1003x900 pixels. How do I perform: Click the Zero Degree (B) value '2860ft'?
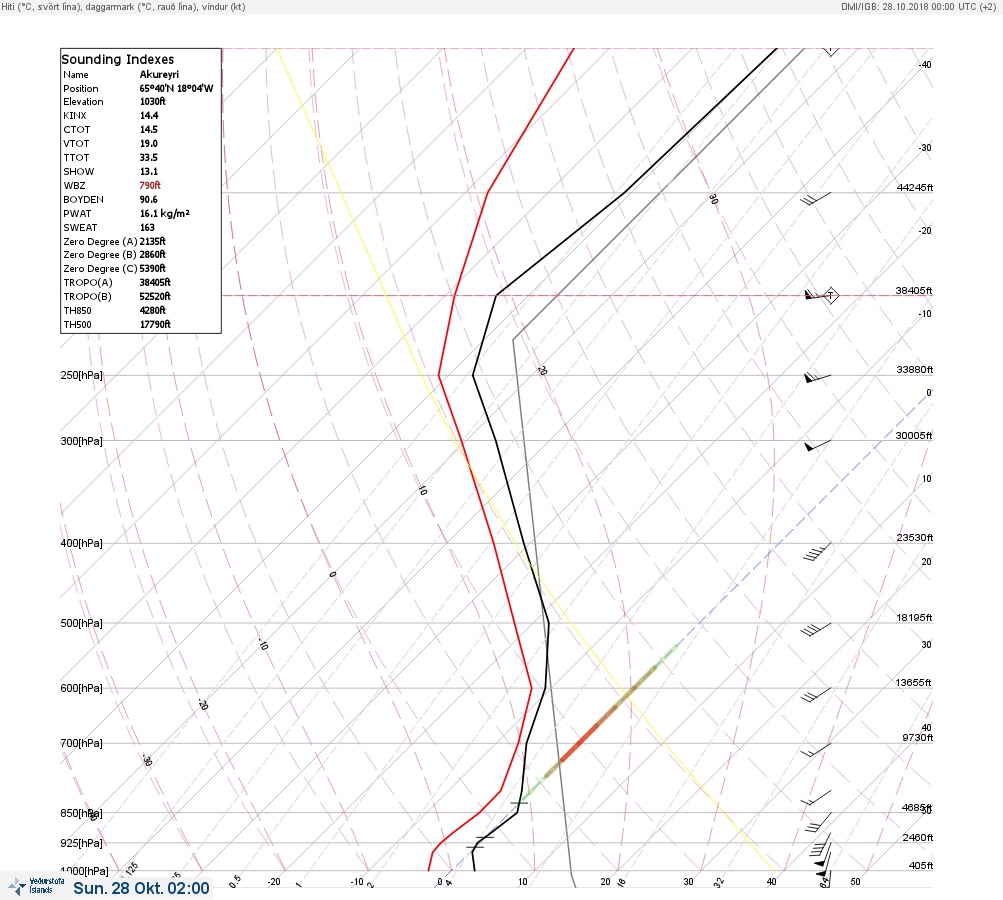[153, 255]
